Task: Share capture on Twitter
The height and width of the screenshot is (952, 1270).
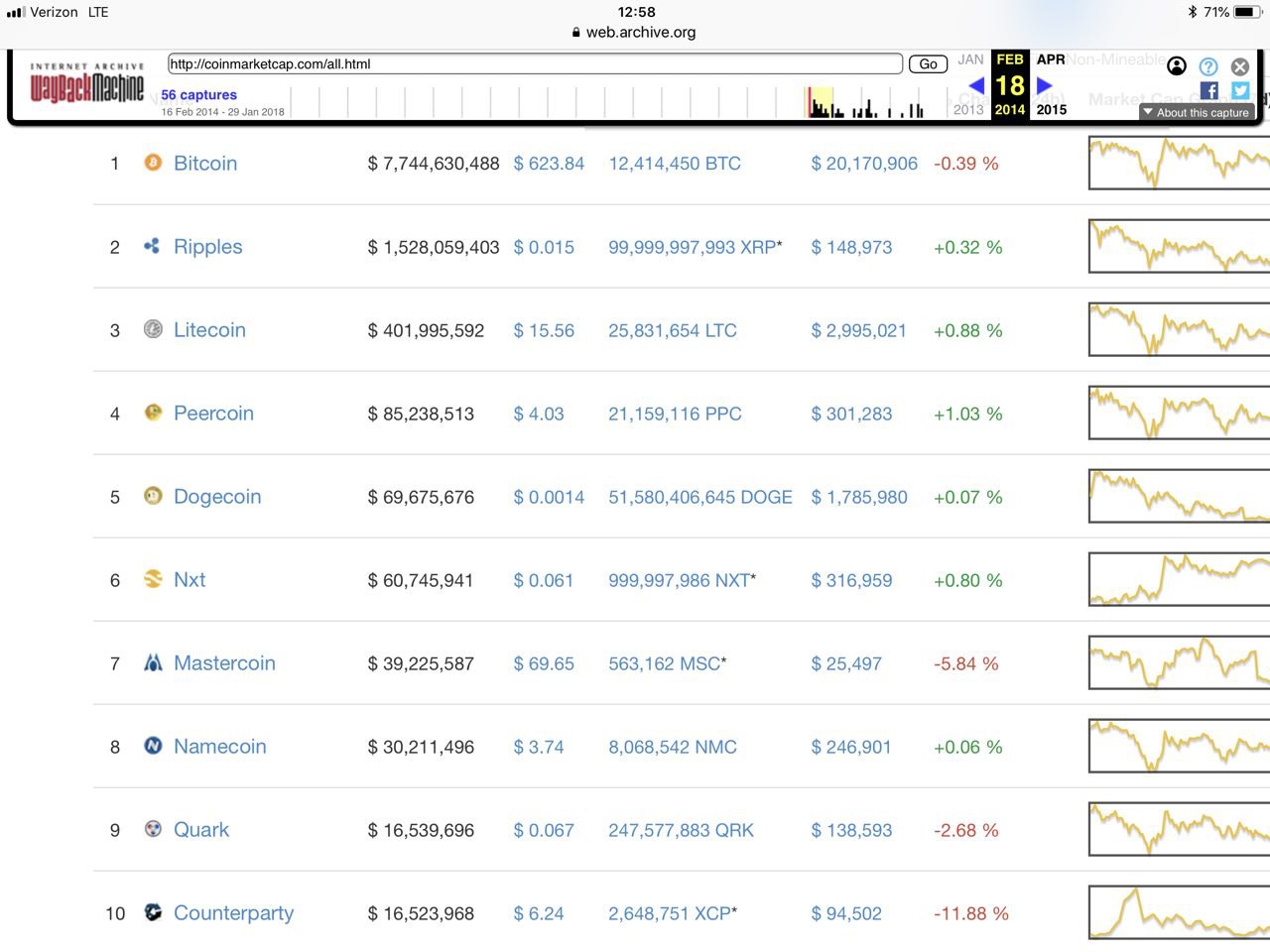Action: pos(1240,90)
